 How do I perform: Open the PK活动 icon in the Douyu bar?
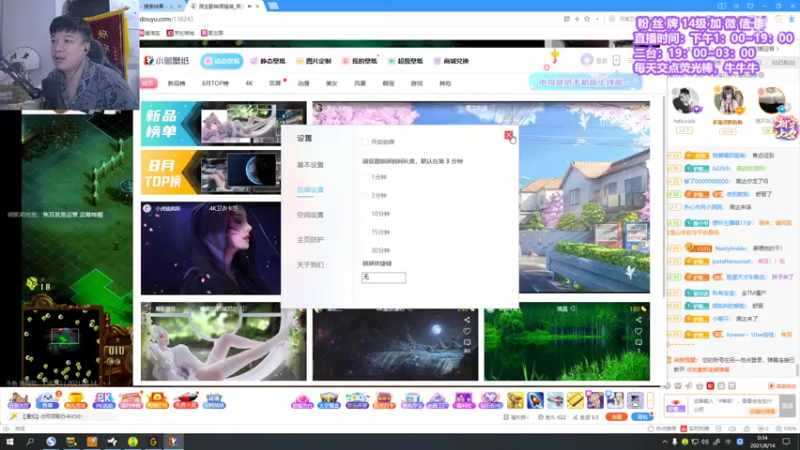103,401
